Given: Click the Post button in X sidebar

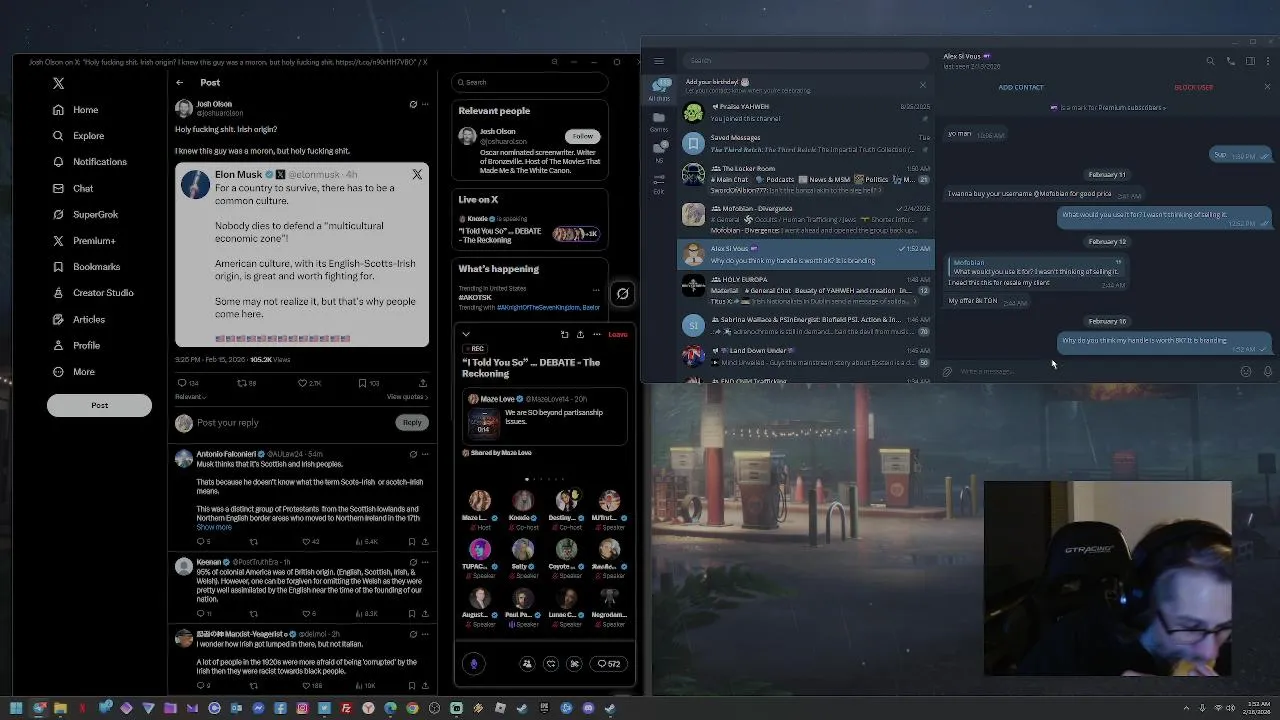Looking at the screenshot, I should point(99,405).
